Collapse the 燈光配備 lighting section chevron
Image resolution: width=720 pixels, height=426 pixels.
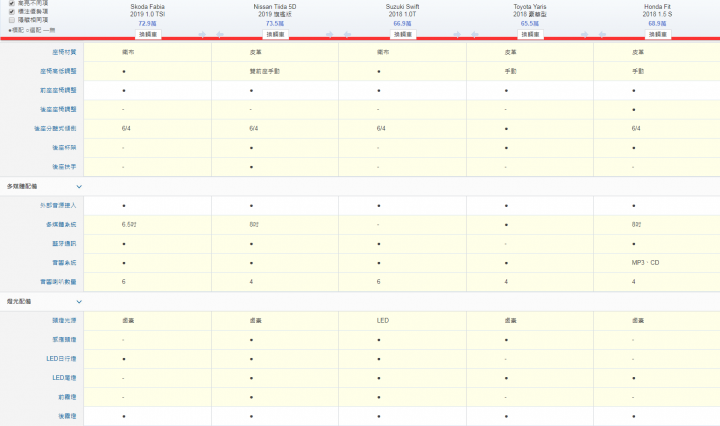[79, 302]
